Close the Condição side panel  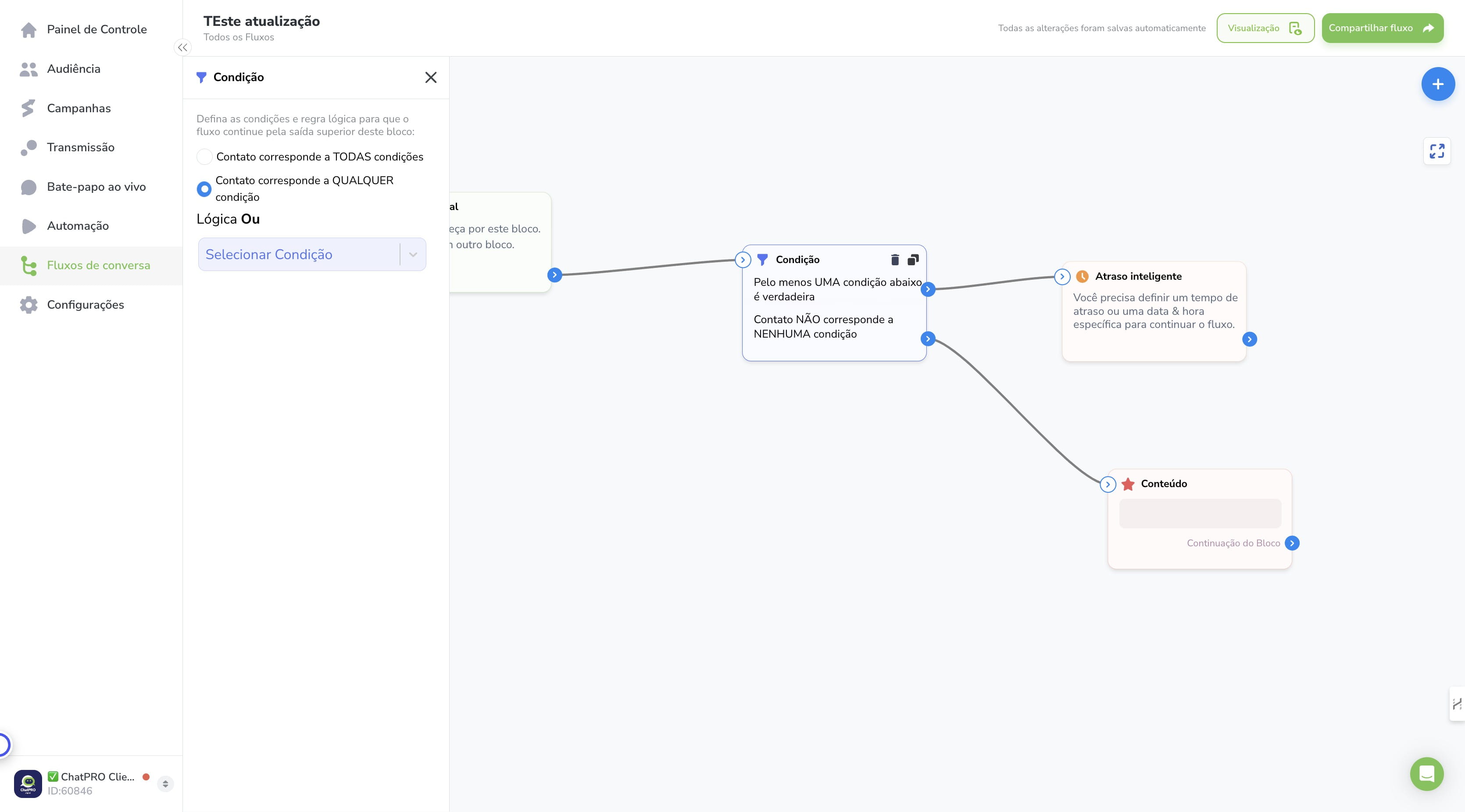pyautogui.click(x=431, y=77)
